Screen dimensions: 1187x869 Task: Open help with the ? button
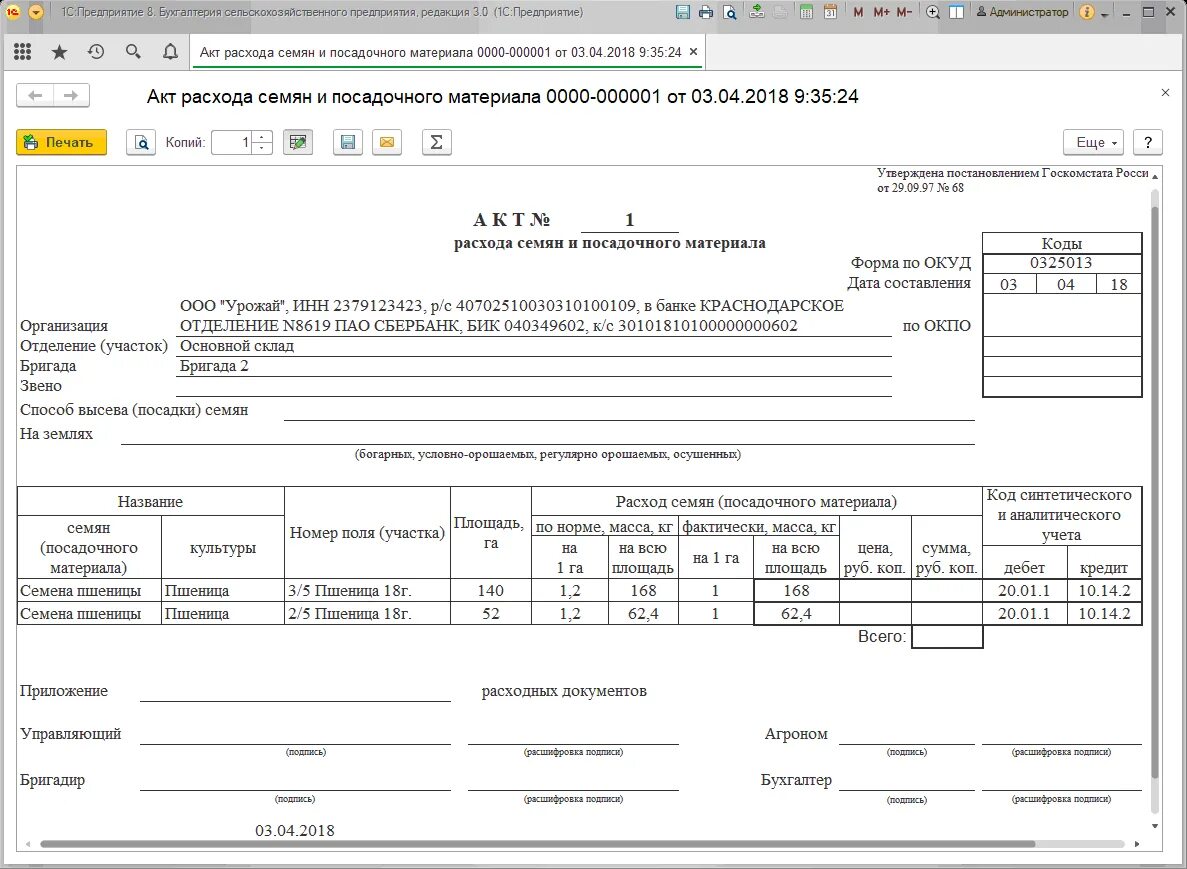click(x=1148, y=142)
